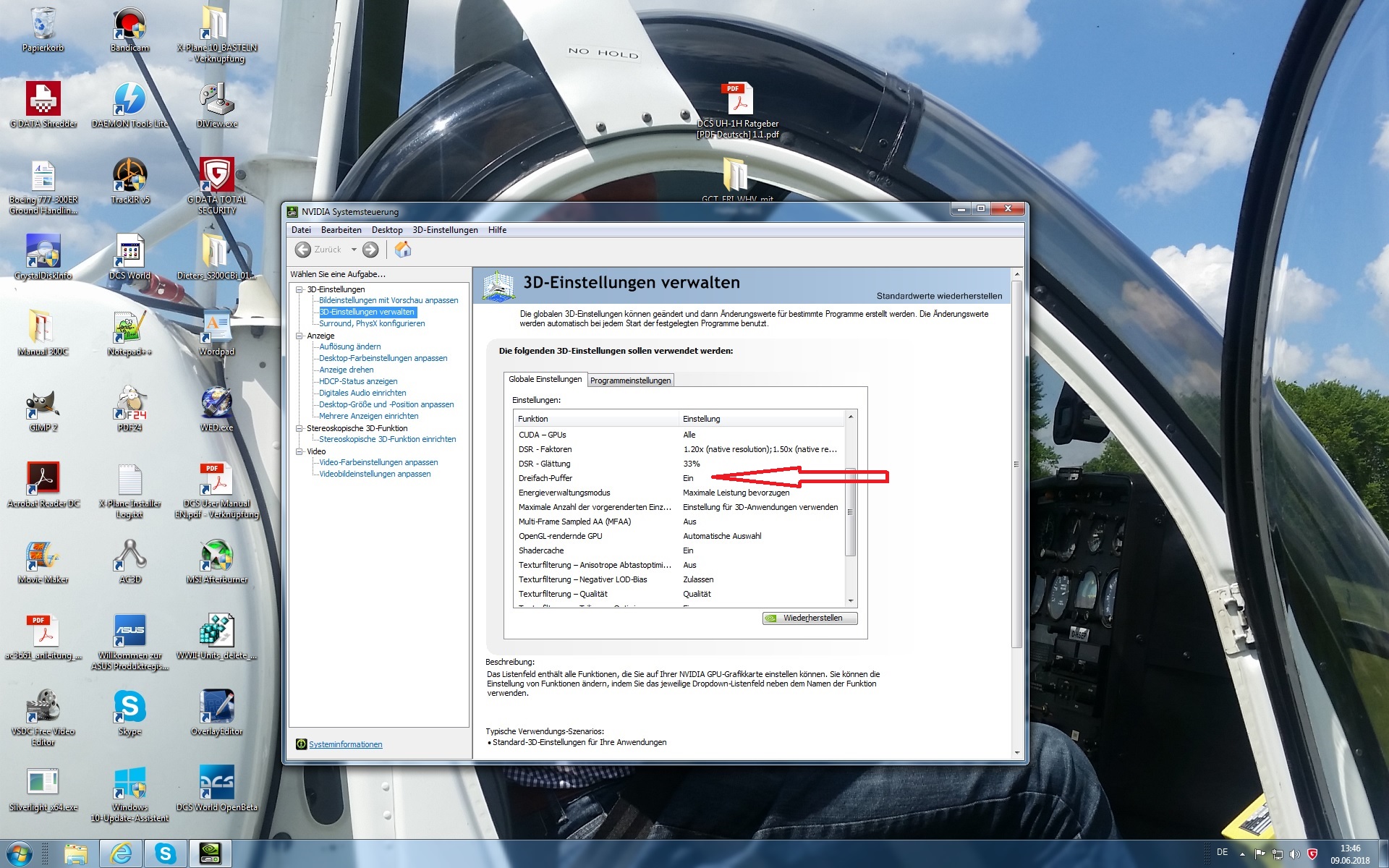Select the DSR - Glättung row
This screenshot has width=1389, height=868.
tap(679, 464)
